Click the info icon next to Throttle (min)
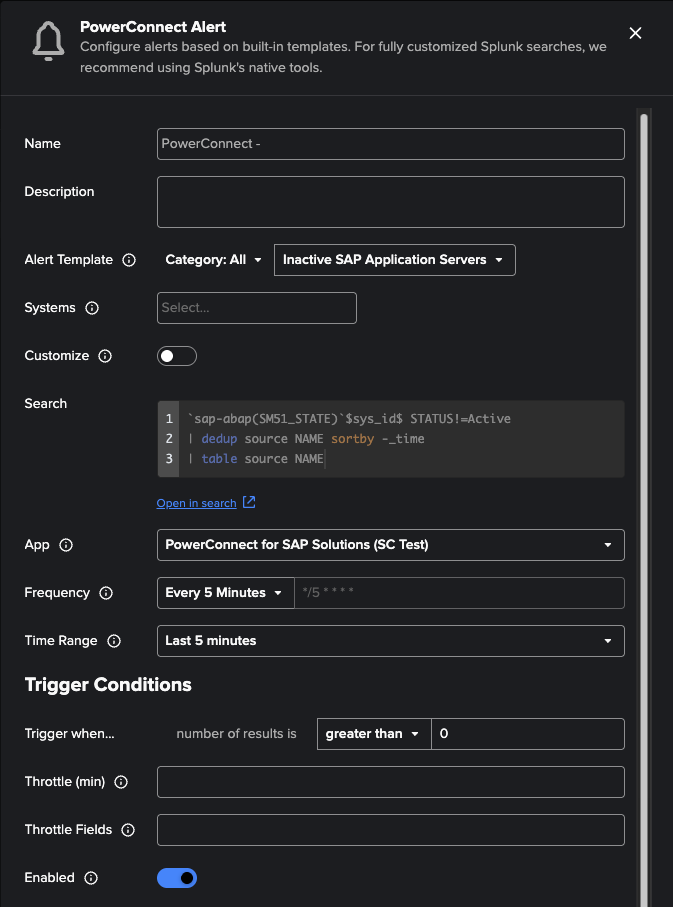 (x=121, y=782)
